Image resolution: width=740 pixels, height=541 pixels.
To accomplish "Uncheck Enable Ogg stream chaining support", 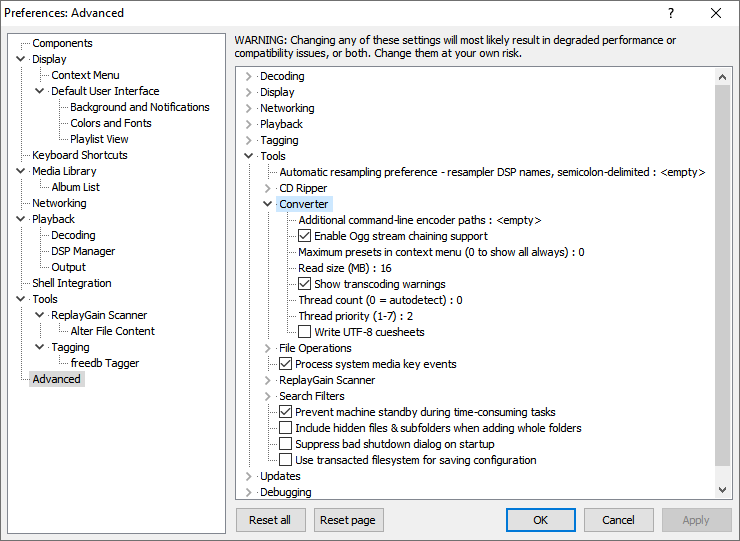I will point(305,236).
